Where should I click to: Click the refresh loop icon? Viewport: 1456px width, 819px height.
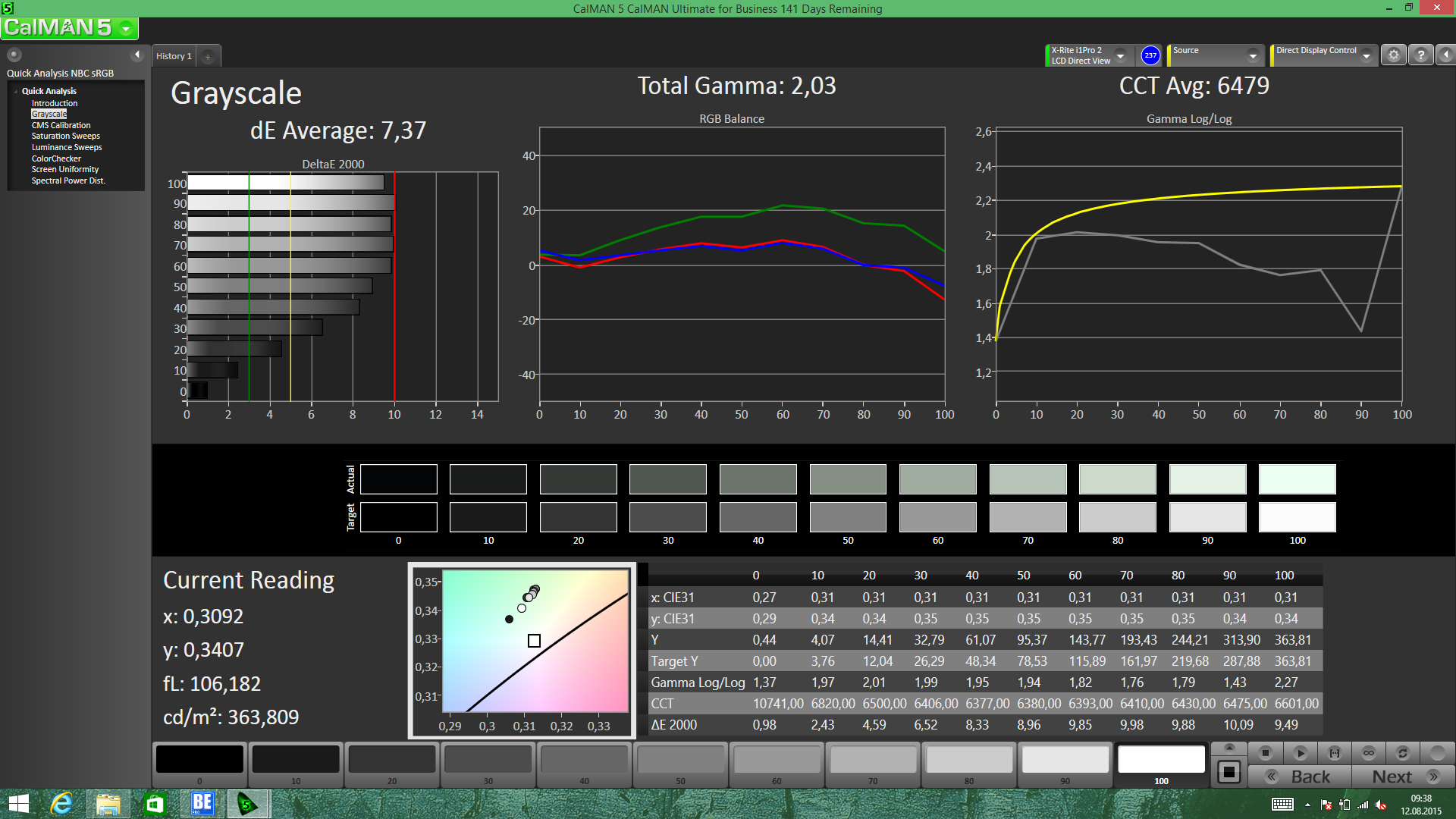(x=1403, y=753)
